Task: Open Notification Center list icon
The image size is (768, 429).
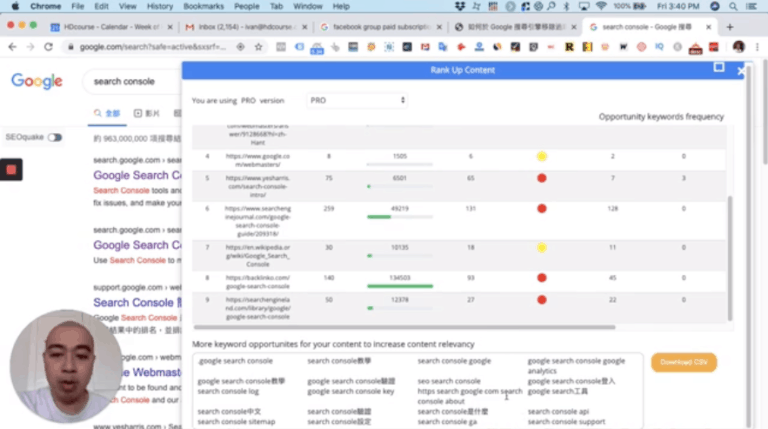Action: tap(751, 6)
